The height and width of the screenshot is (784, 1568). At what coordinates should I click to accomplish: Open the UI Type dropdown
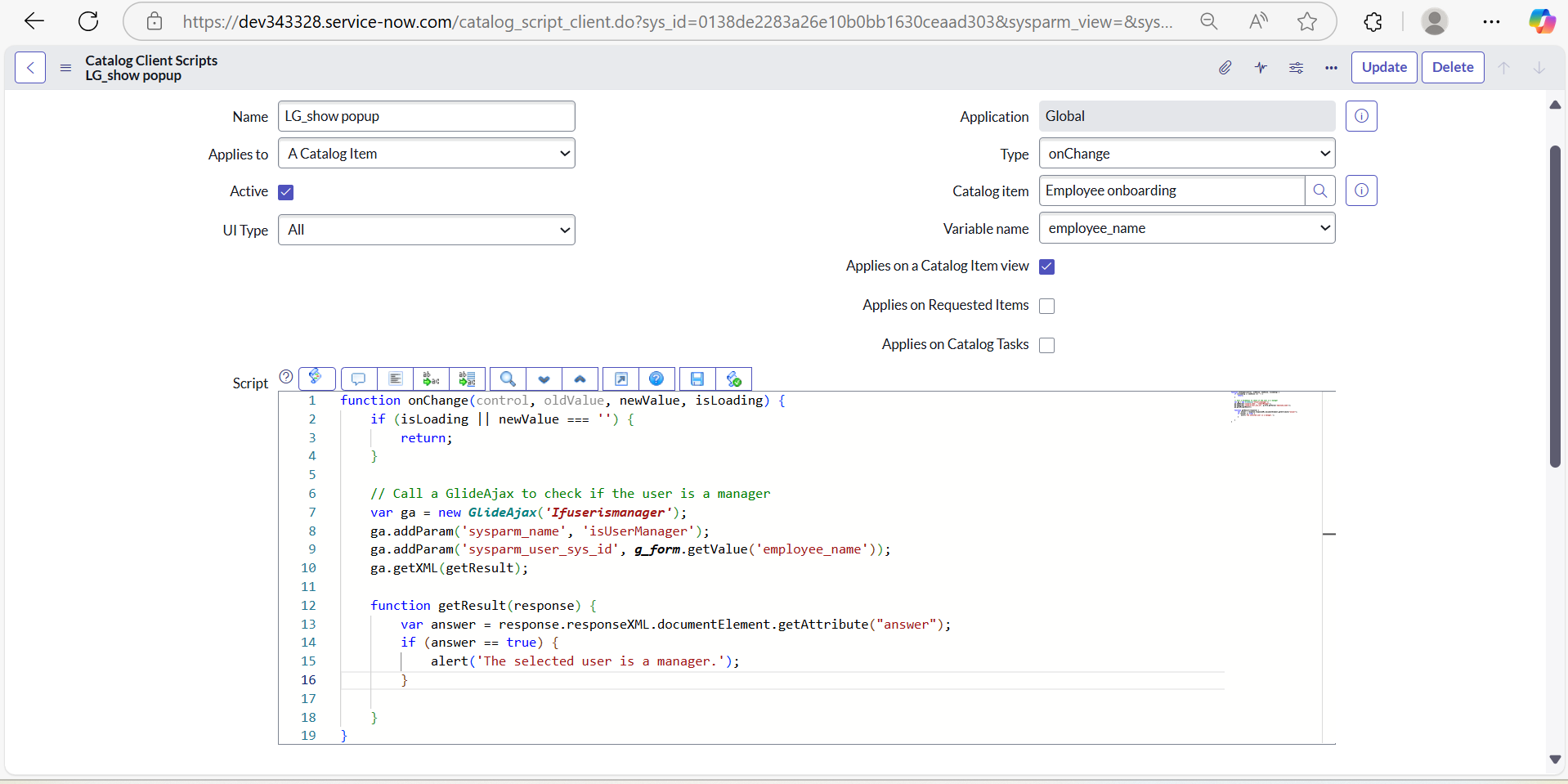(x=426, y=230)
